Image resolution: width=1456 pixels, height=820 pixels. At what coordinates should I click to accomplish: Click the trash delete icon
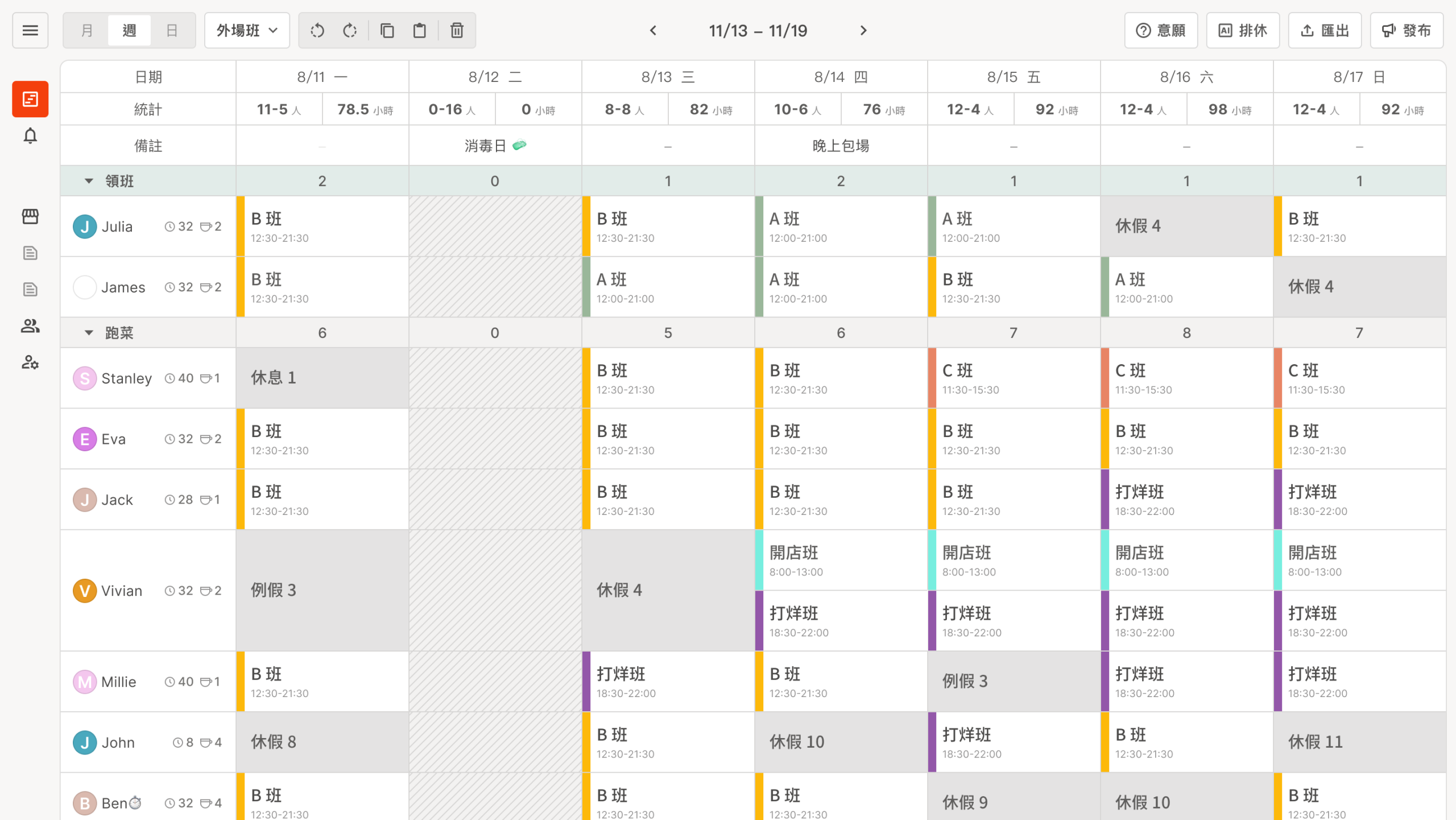pos(457,30)
